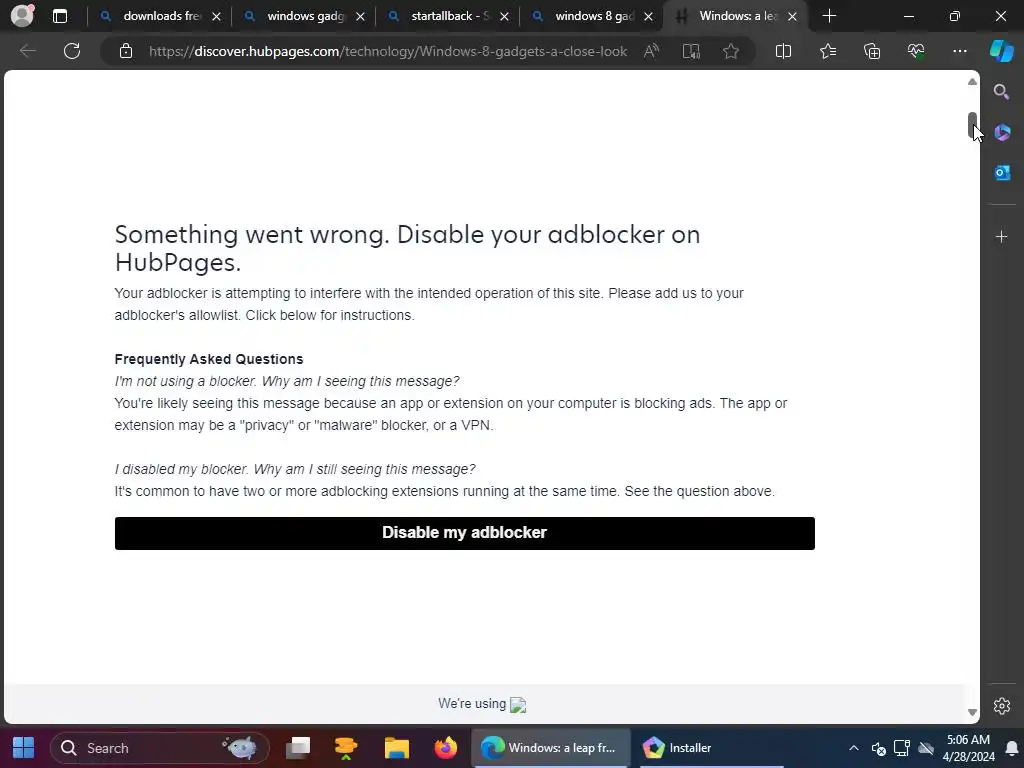Open Collections panel

click(x=872, y=51)
